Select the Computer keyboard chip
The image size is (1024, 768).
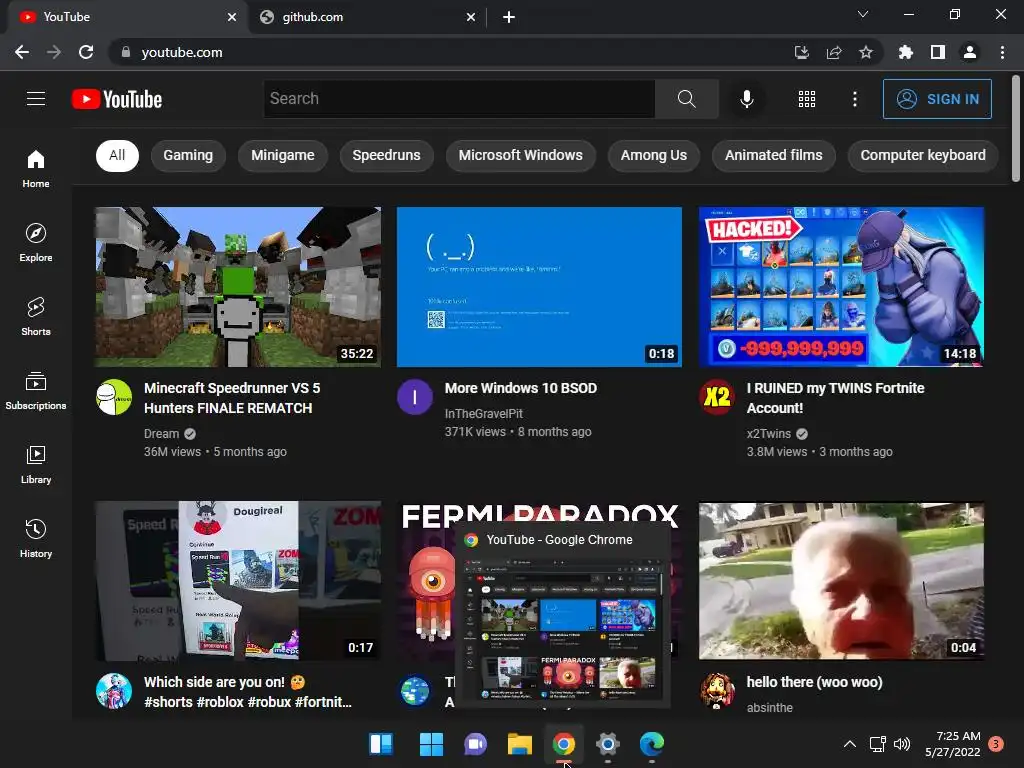coord(923,155)
